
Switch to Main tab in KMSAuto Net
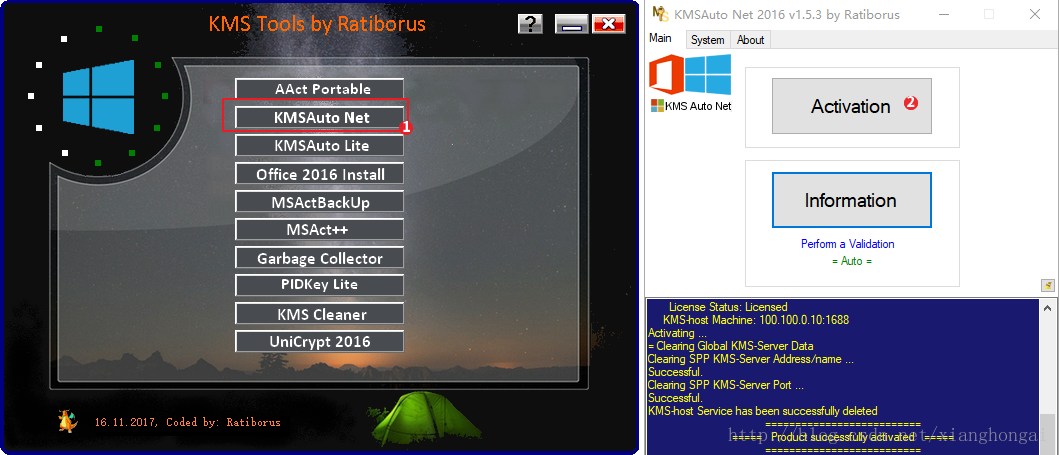tap(661, 38)
